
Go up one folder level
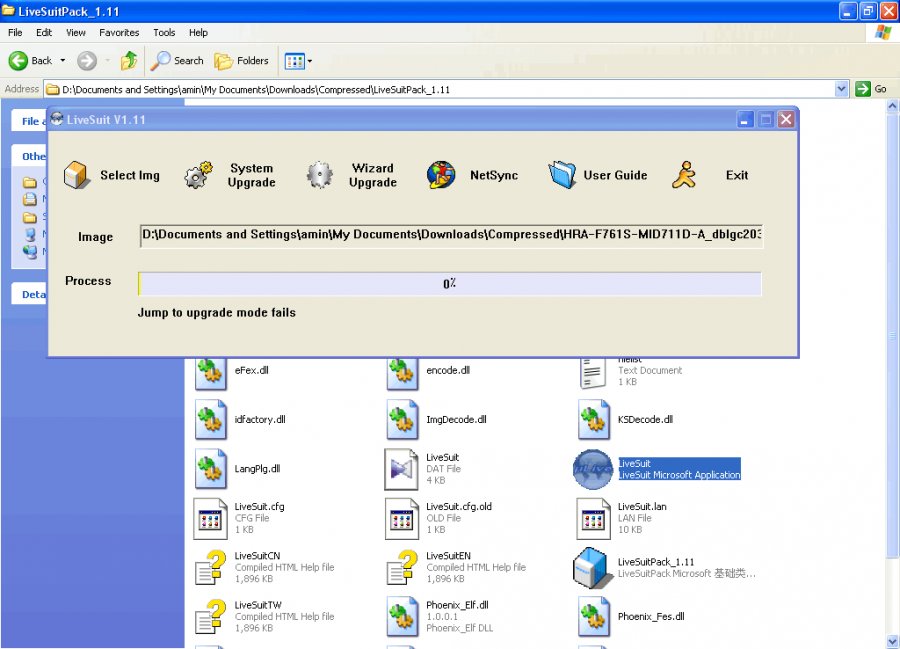click(129, 60)
